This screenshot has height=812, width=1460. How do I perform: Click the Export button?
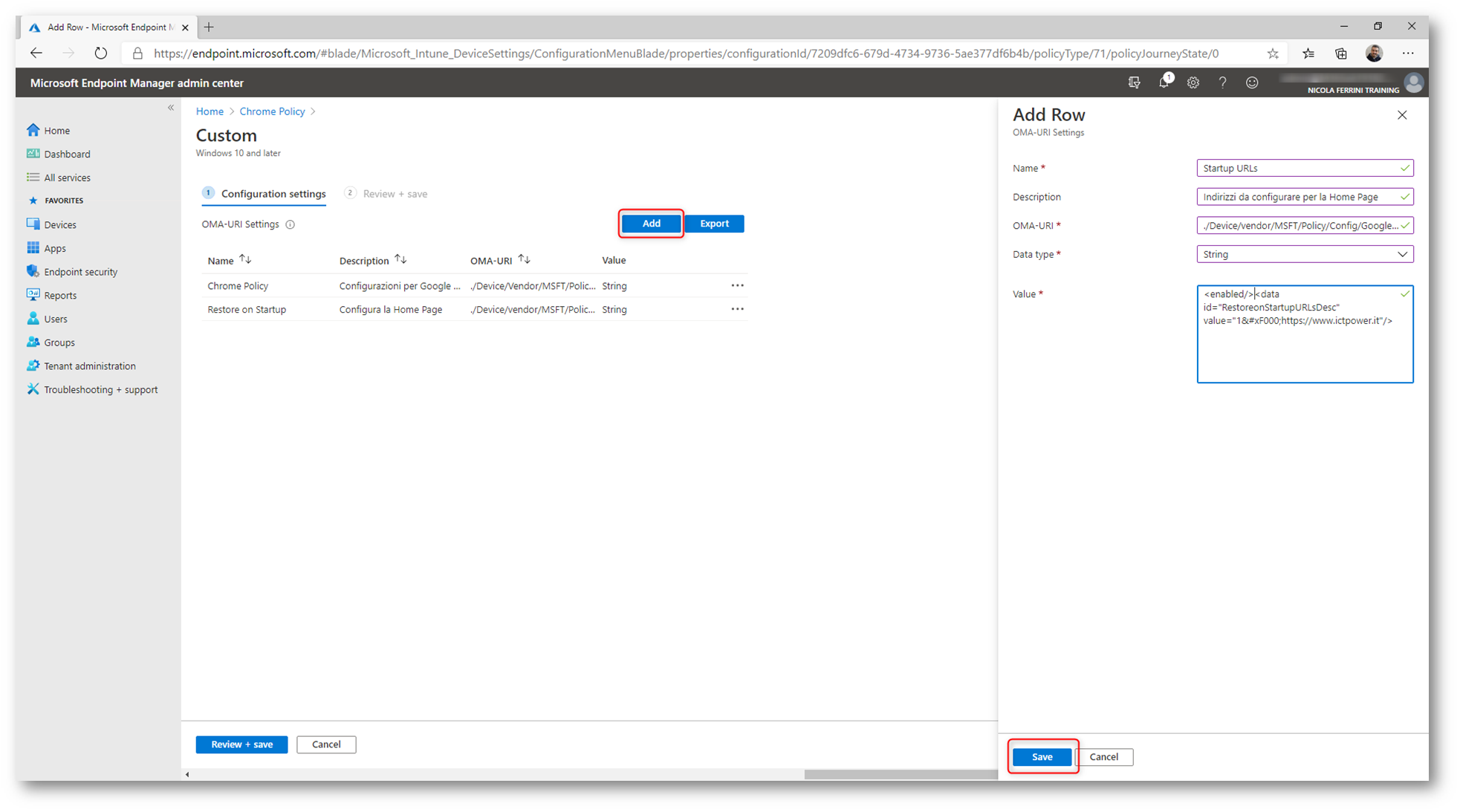714,224
